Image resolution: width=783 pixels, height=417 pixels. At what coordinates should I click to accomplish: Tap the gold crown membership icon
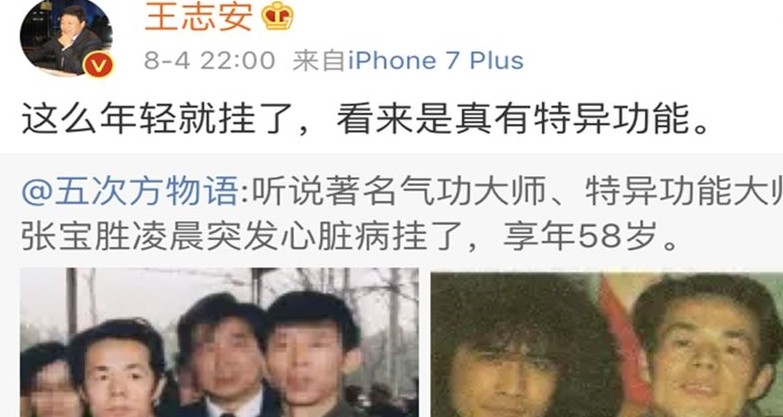(278, 15)
